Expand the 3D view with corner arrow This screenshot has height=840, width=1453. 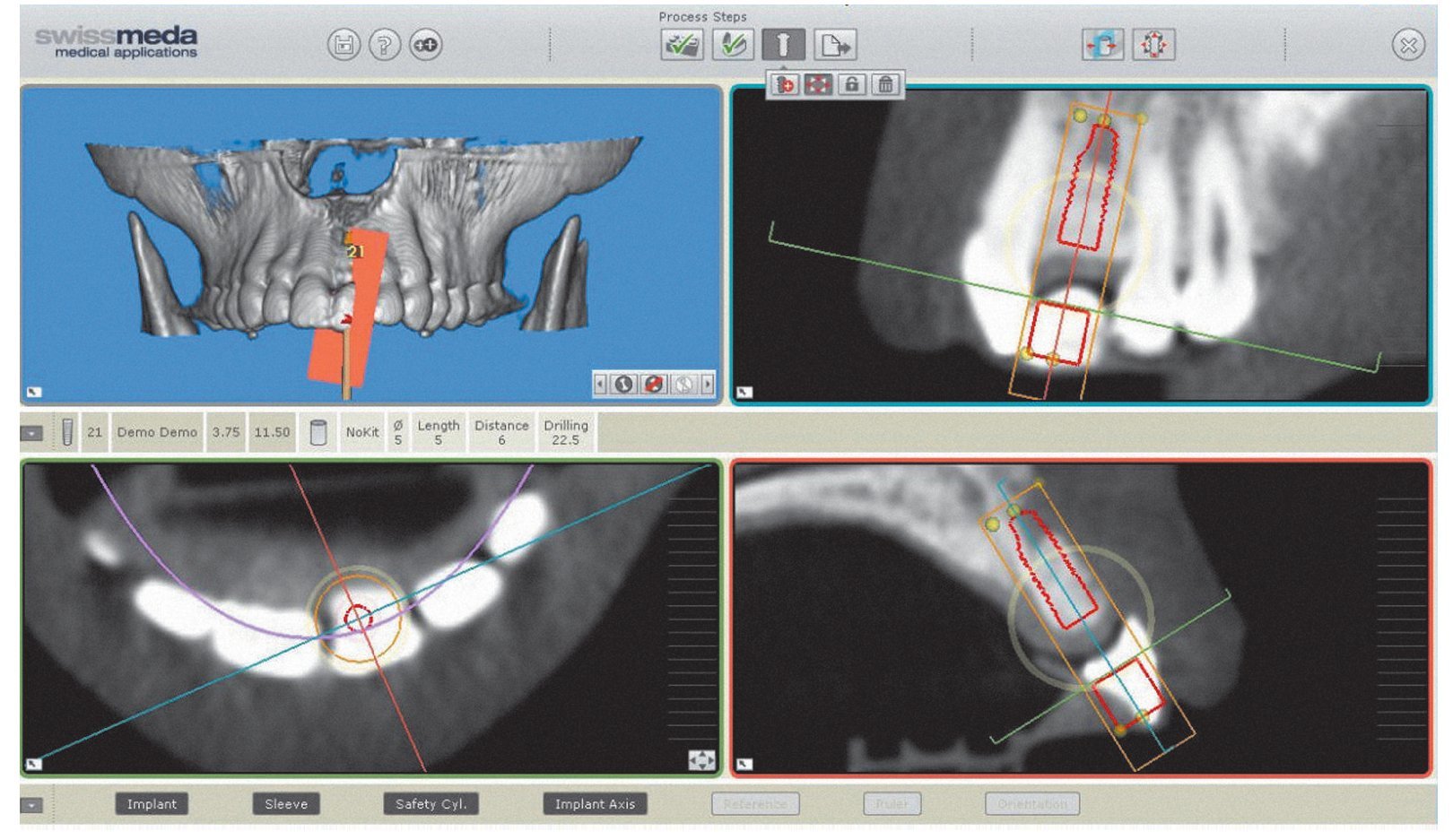coord(33,392)
